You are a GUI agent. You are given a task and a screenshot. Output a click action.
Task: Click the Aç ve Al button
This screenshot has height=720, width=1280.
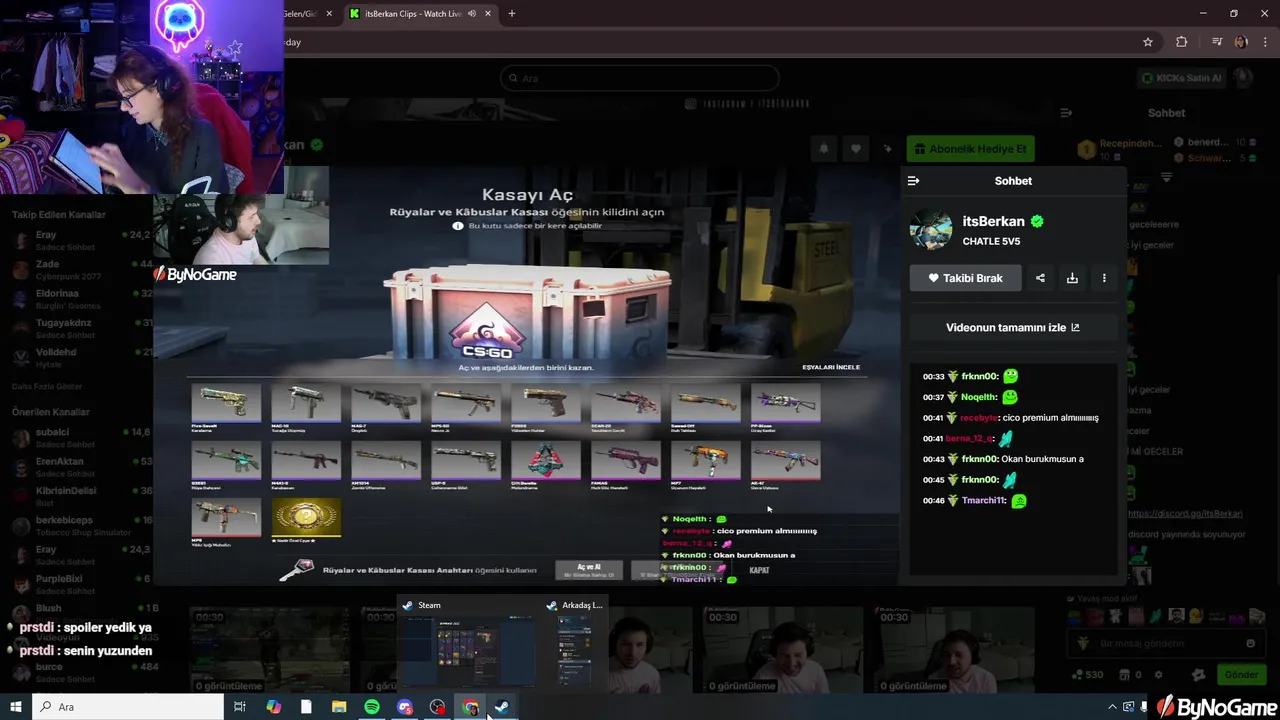pyautogui.click(x=589, y=570)
